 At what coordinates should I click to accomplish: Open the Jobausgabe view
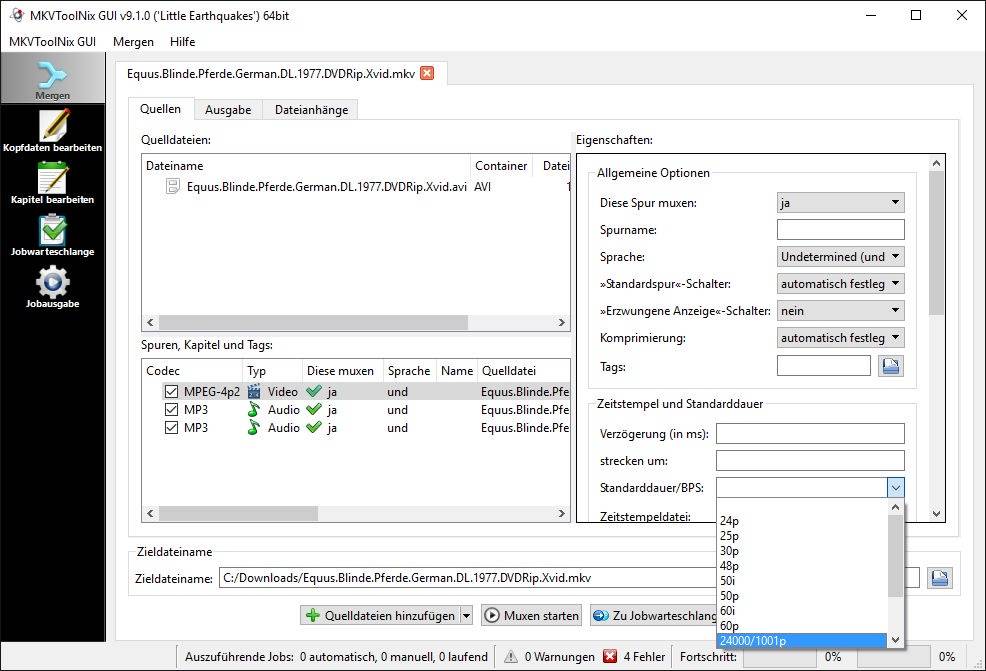[x=52, y=286]
